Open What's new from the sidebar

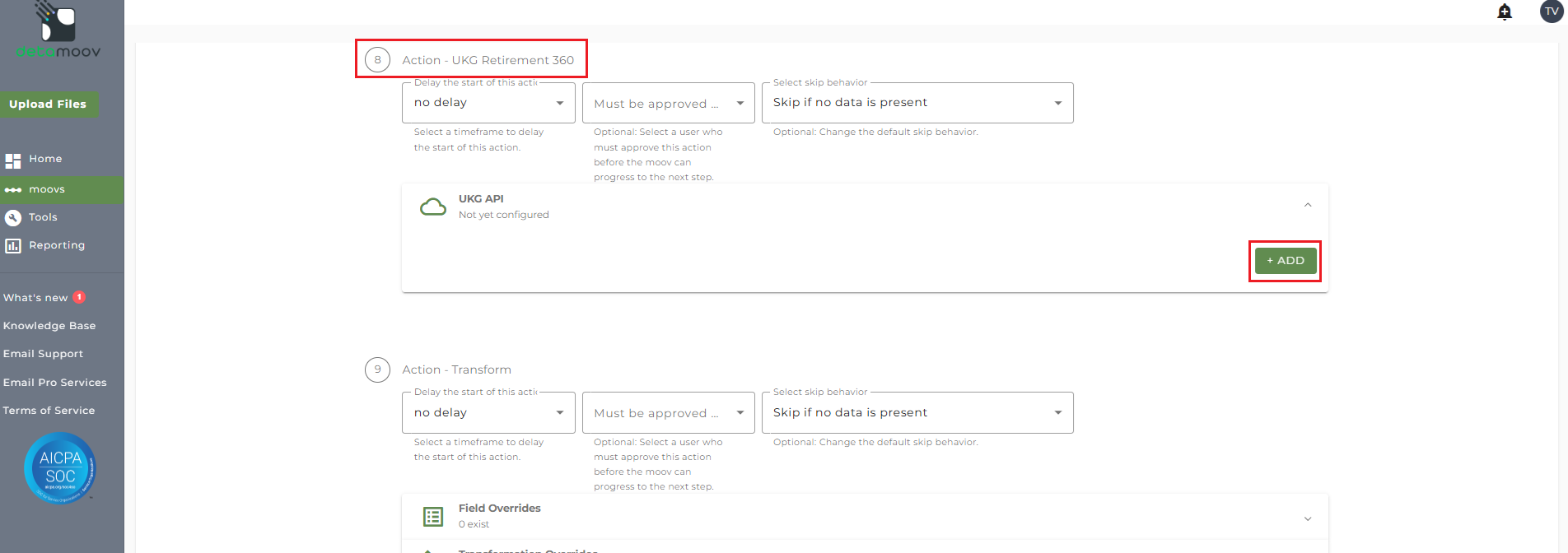point(35,298)
